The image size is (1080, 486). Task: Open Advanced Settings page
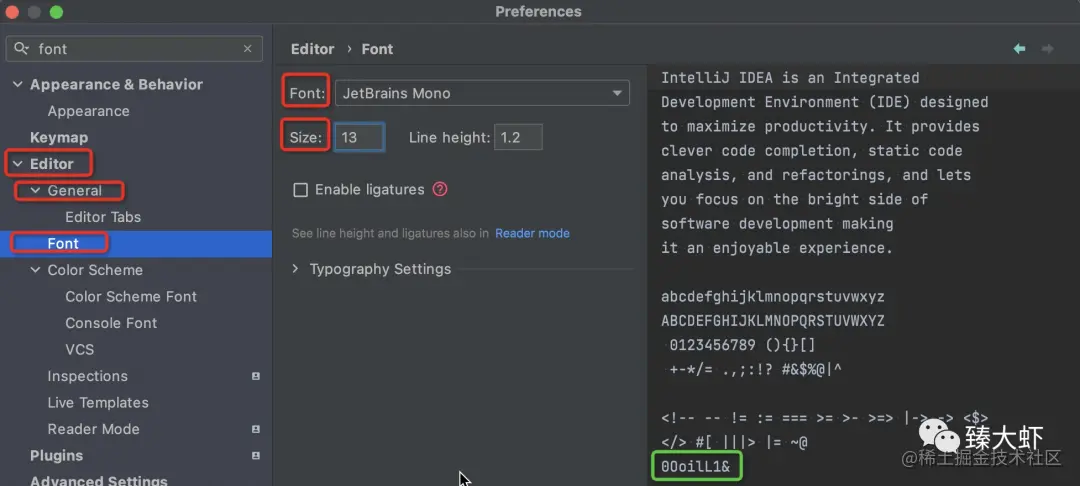pos(98,480)
